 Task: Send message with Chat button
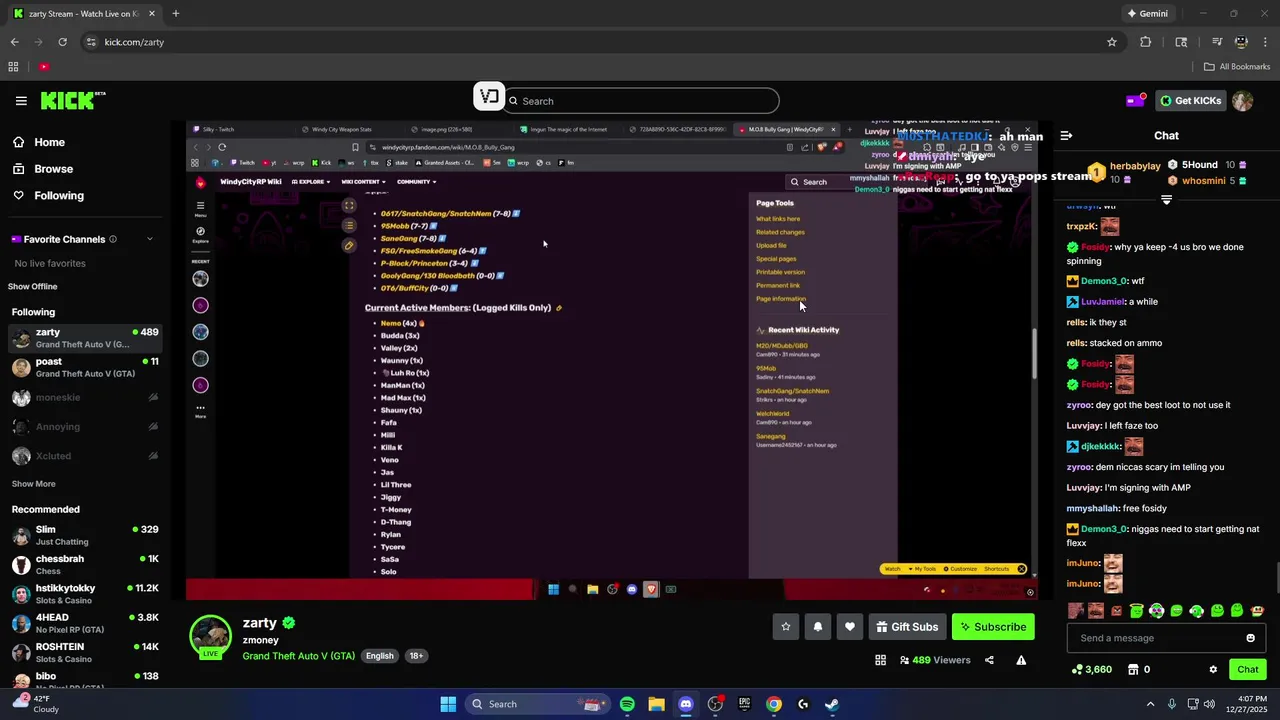[x=1248, y=670]
